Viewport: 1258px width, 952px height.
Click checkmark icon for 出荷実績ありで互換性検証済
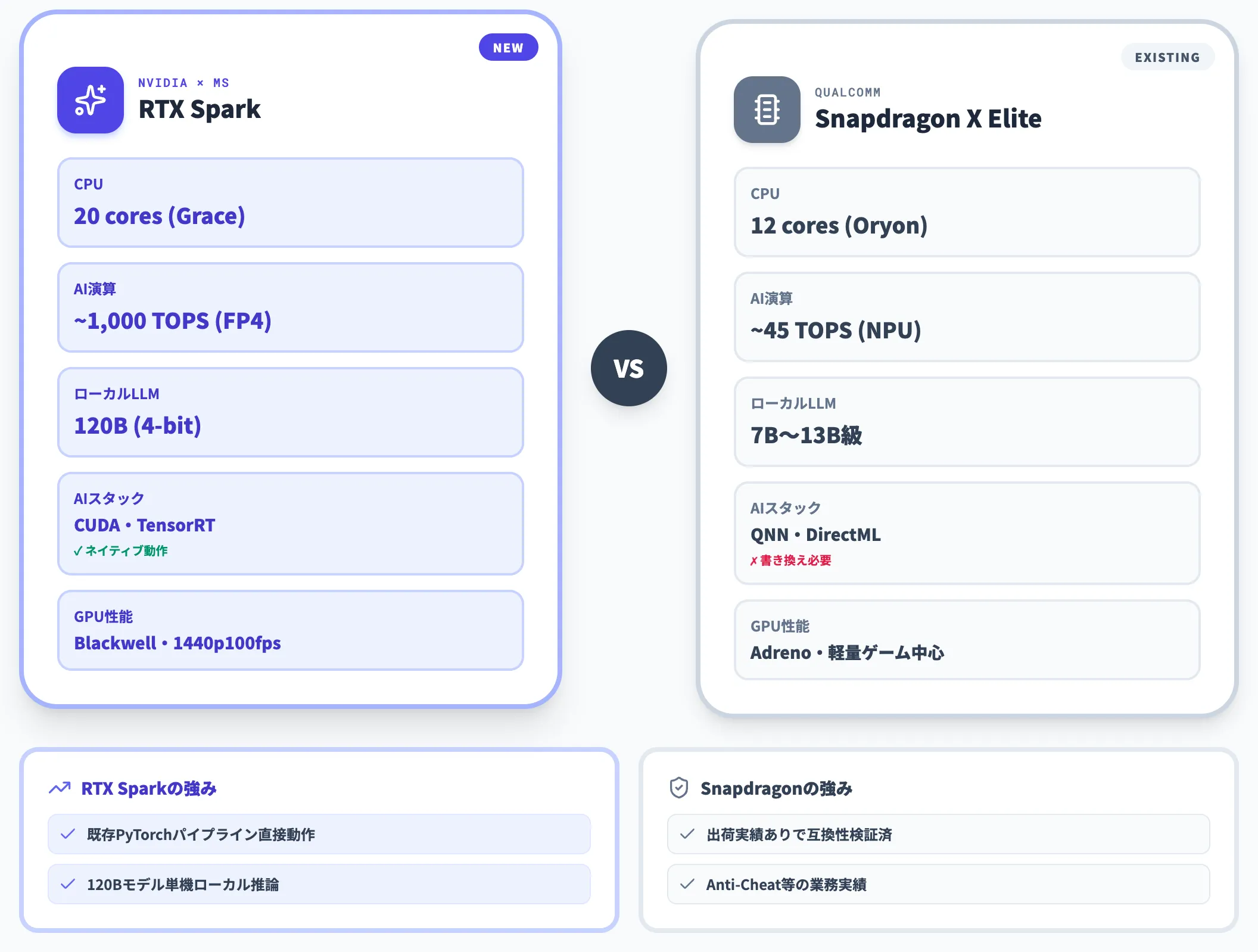click(x=687, y=834)
